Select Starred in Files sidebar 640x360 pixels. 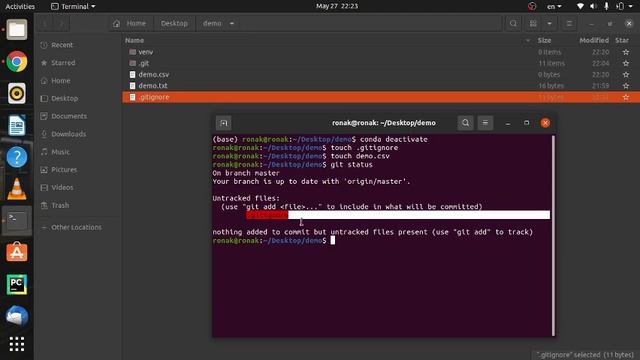click(78, 63)
